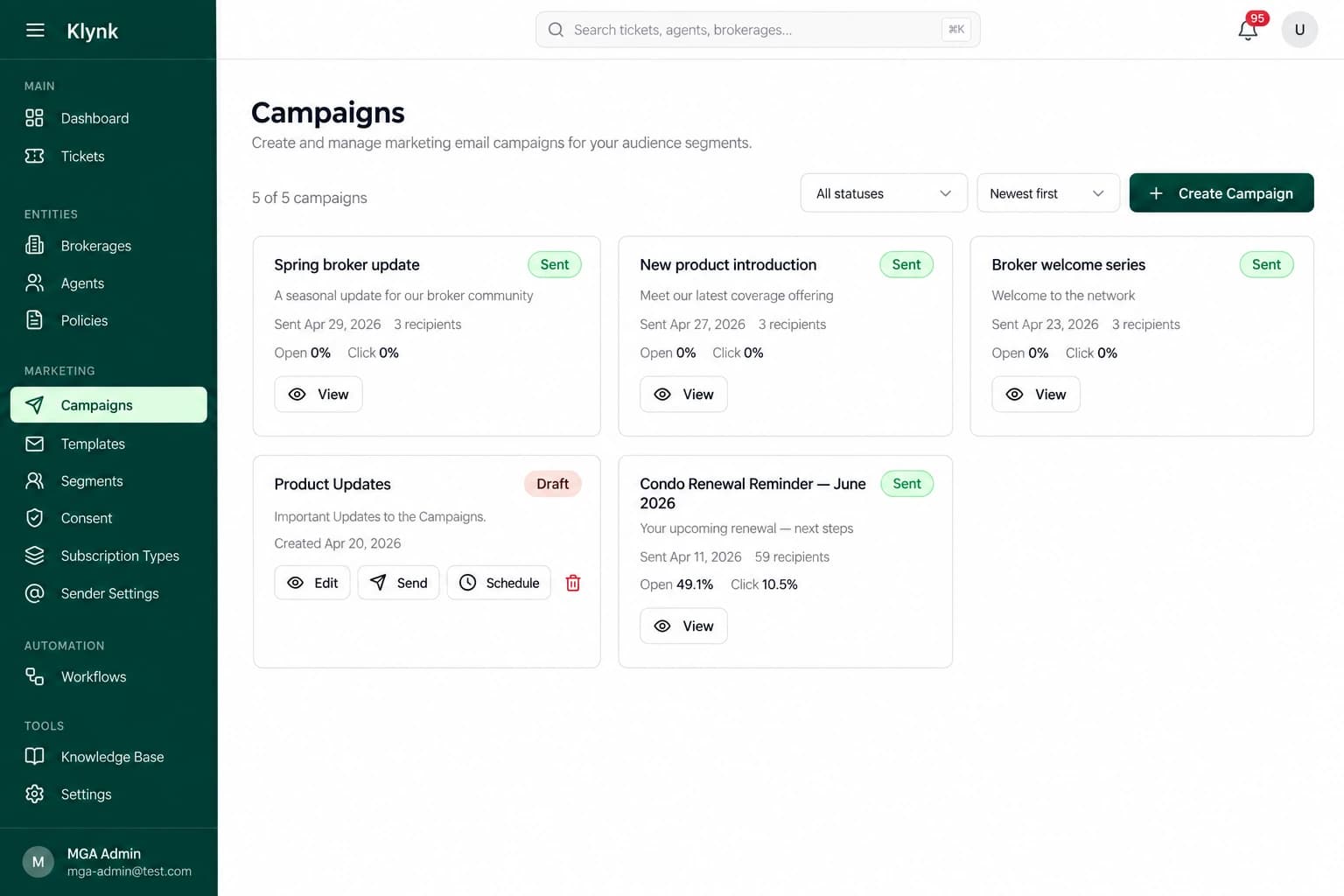Screen dimensions: 1344x896
Task: Open the Newest first sort dropdown
Action: tap(1048, 193)
